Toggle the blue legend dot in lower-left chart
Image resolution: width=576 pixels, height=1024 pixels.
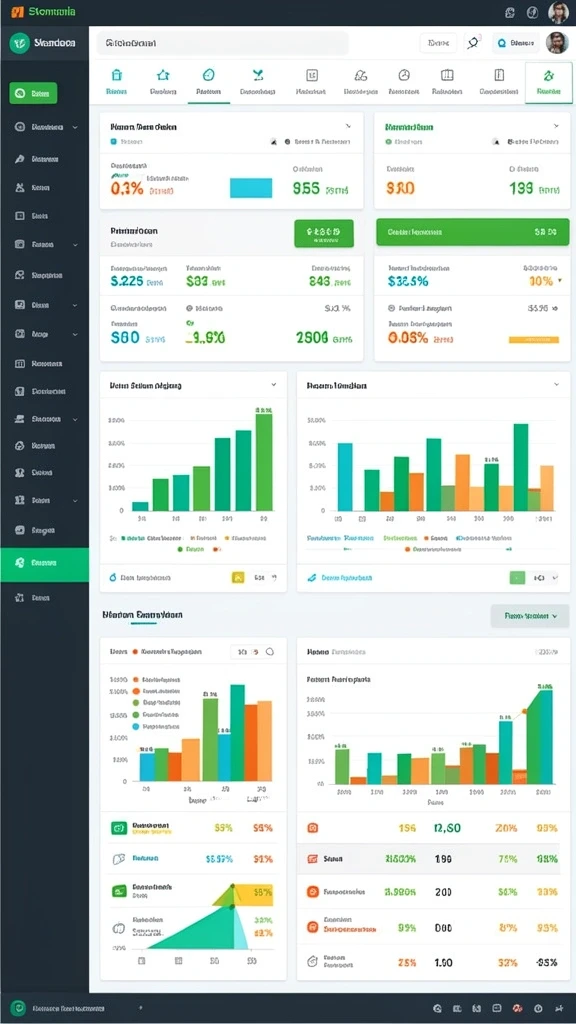point(136,726)
